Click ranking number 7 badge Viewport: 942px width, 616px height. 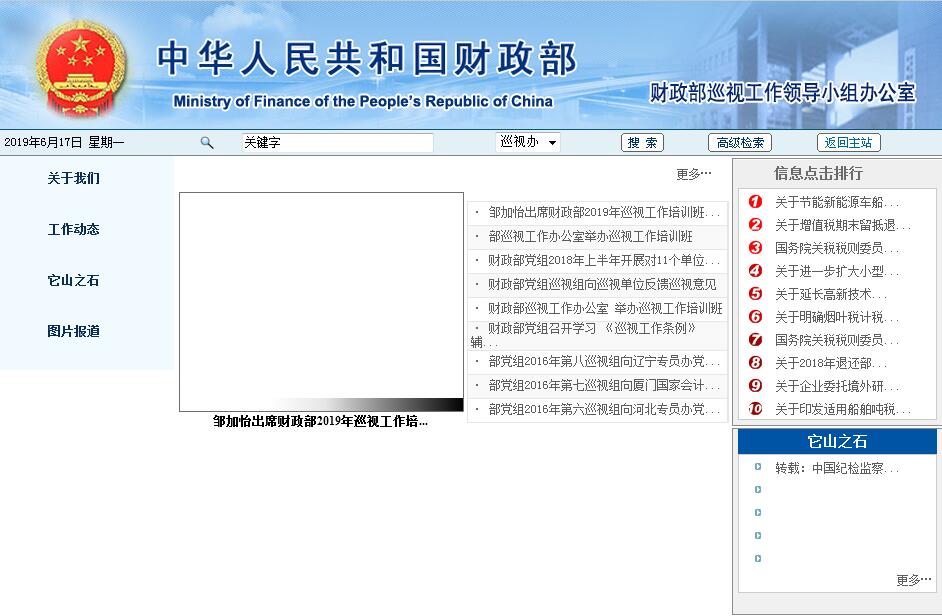coord(755,340)
